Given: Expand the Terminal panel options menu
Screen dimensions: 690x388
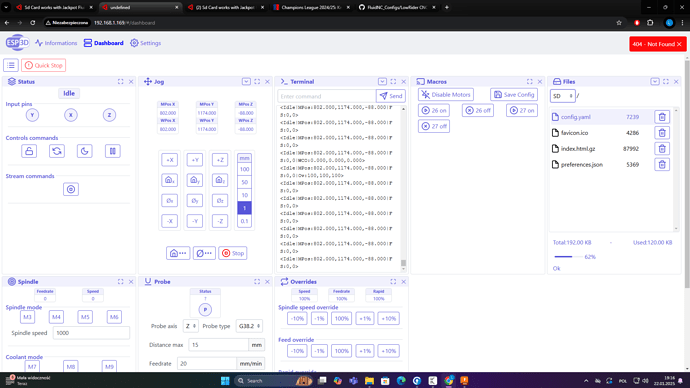Looking at the screenshot, I should [x=382, y=81].
